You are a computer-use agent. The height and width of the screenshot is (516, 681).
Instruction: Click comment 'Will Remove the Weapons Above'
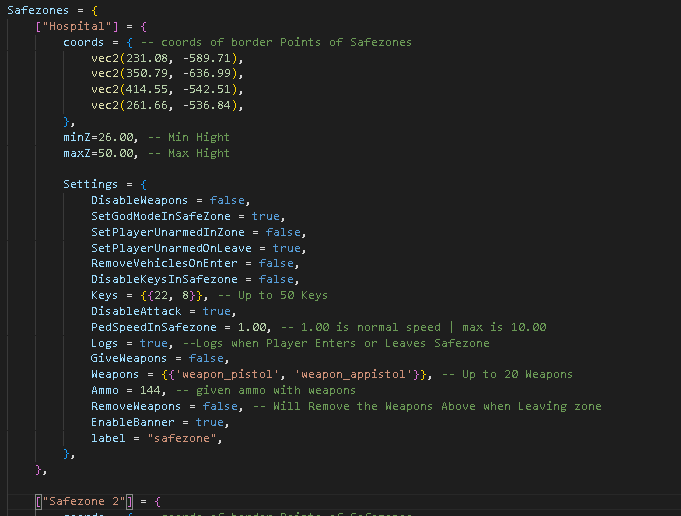(427, 406)
